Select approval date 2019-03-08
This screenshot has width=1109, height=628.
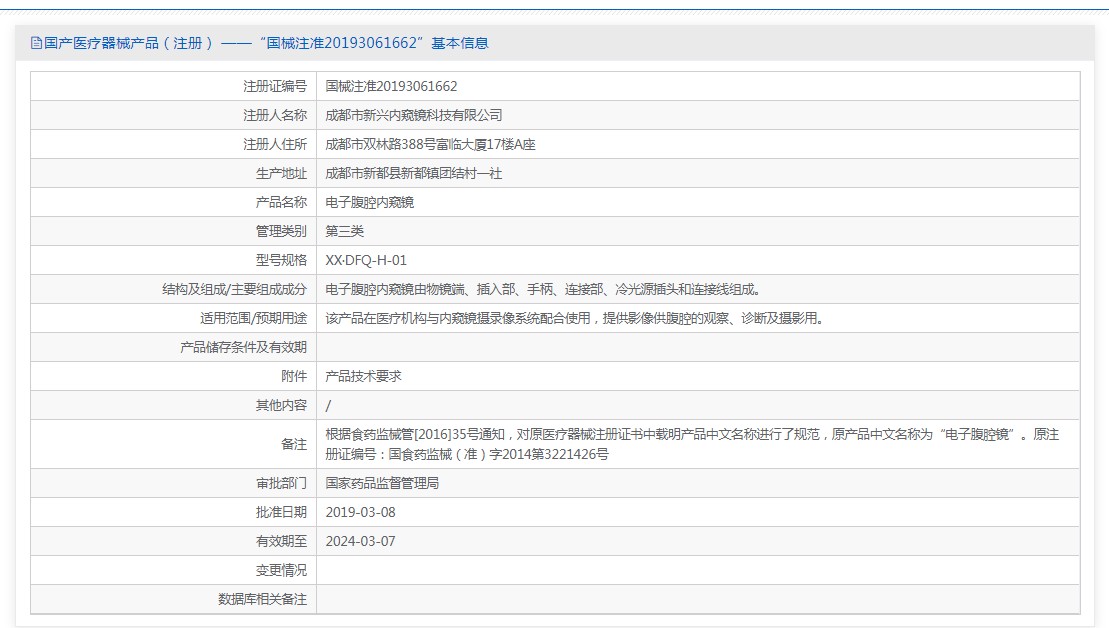click(361, 512)
